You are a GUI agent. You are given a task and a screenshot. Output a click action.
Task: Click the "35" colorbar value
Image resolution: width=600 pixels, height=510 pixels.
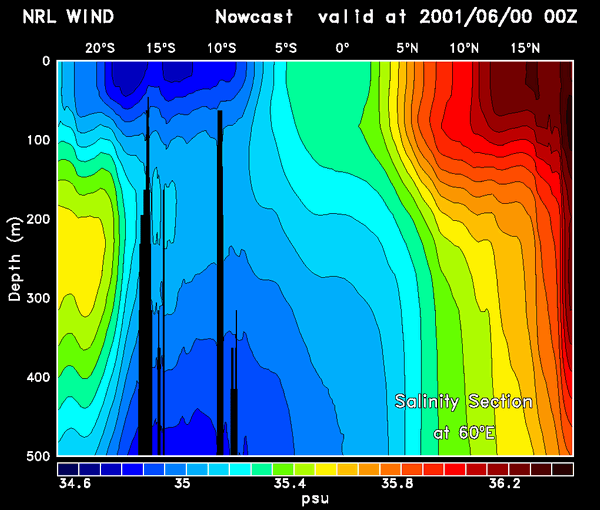pyautogui.click(x=183, y=484)
